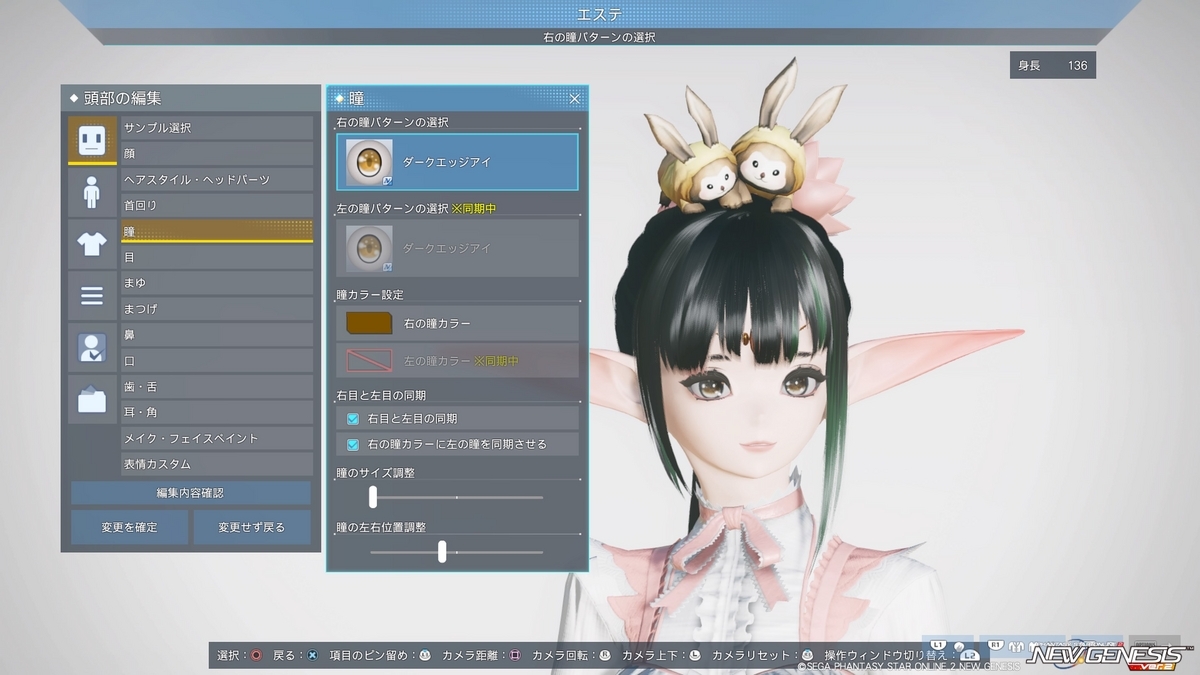Select 目 menu item
The image size is (1200, 675).
pos(217,257)
